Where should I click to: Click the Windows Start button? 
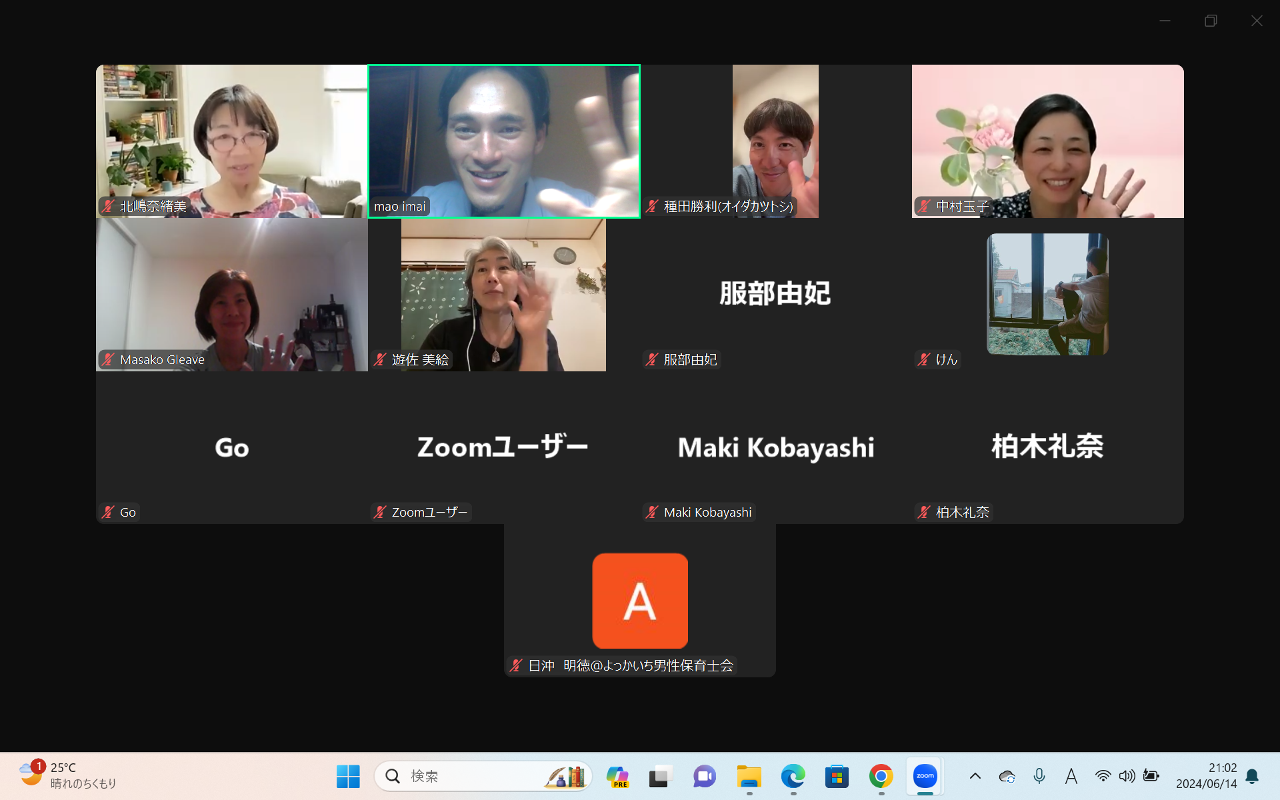coord(348,776)
